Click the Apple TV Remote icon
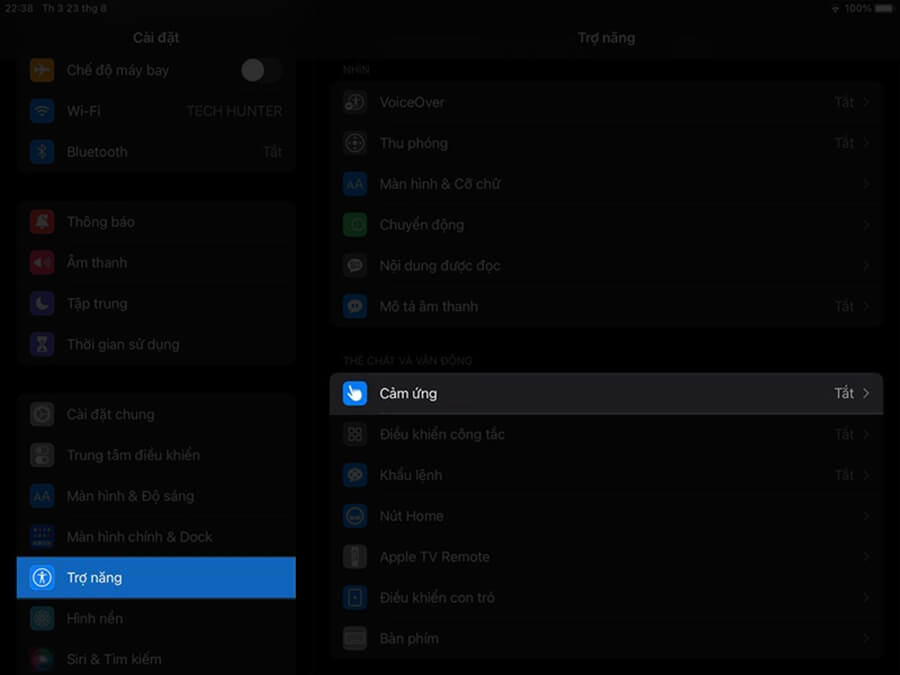 click(355, 557)
